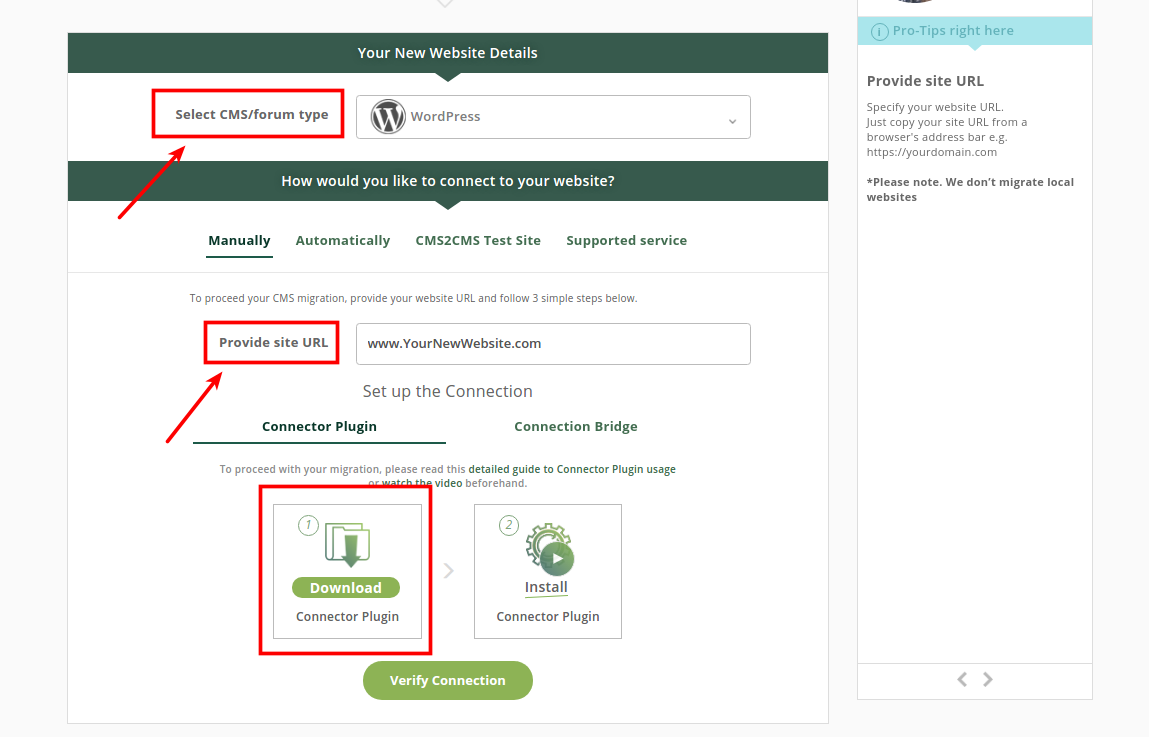Click the Your New Website Details header

point(448,53)
